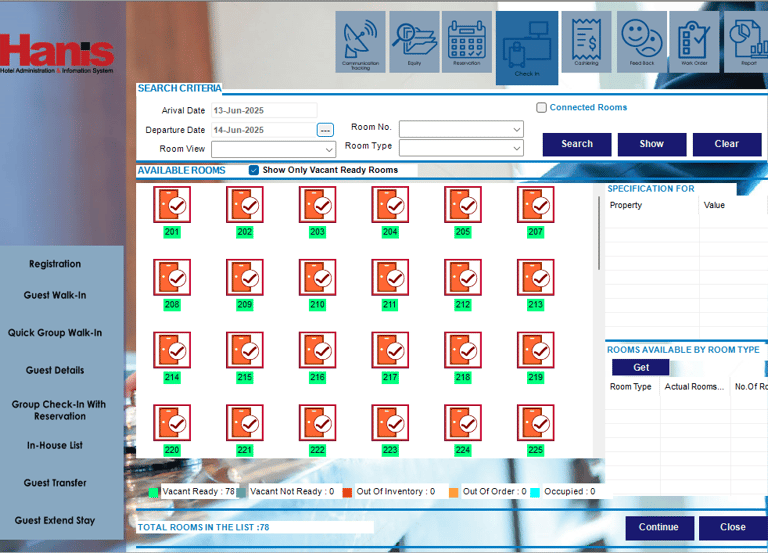Open the Report module icon

(746, 42)
